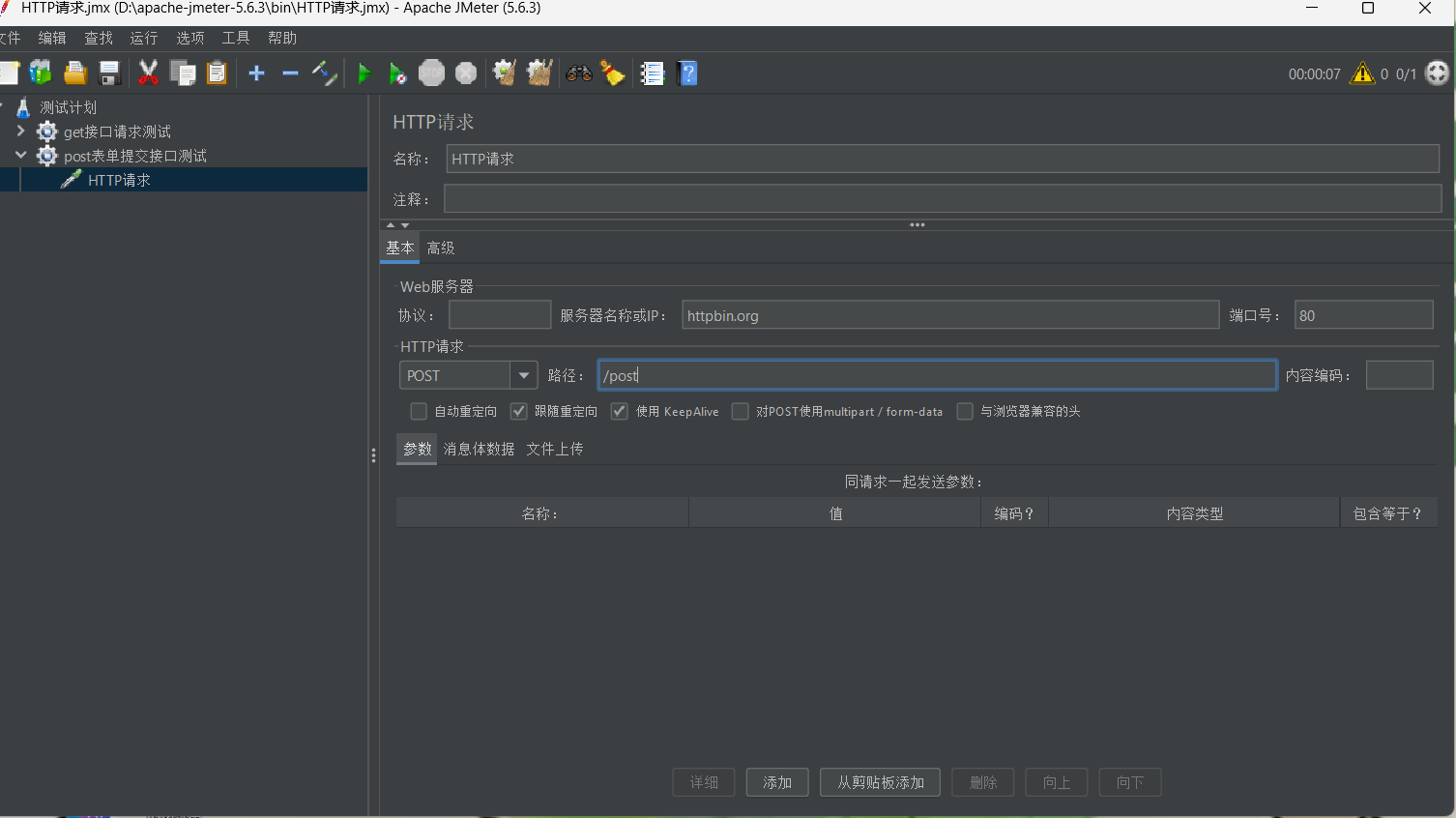This screenshot has width=1456, height=818.
Task: Expand all nodes with plus icon
Action: [256, 73]
